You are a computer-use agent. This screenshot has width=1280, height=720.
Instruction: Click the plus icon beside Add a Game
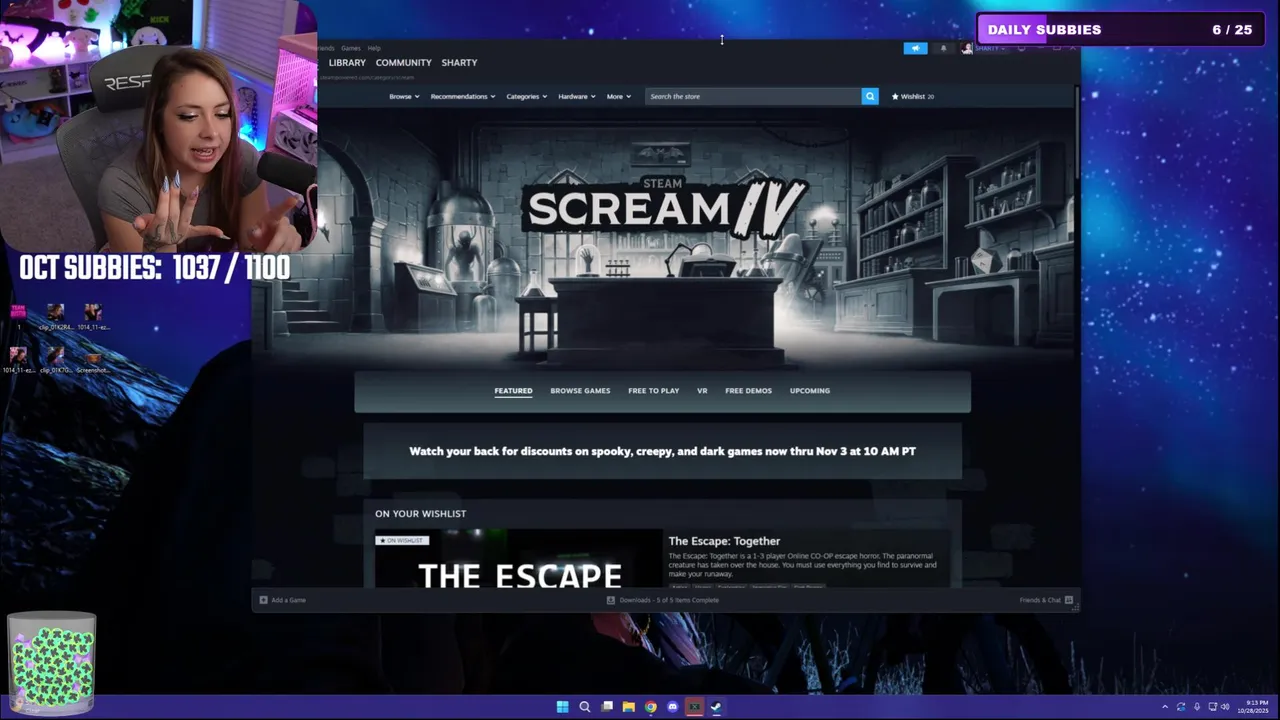click(263, 600)
